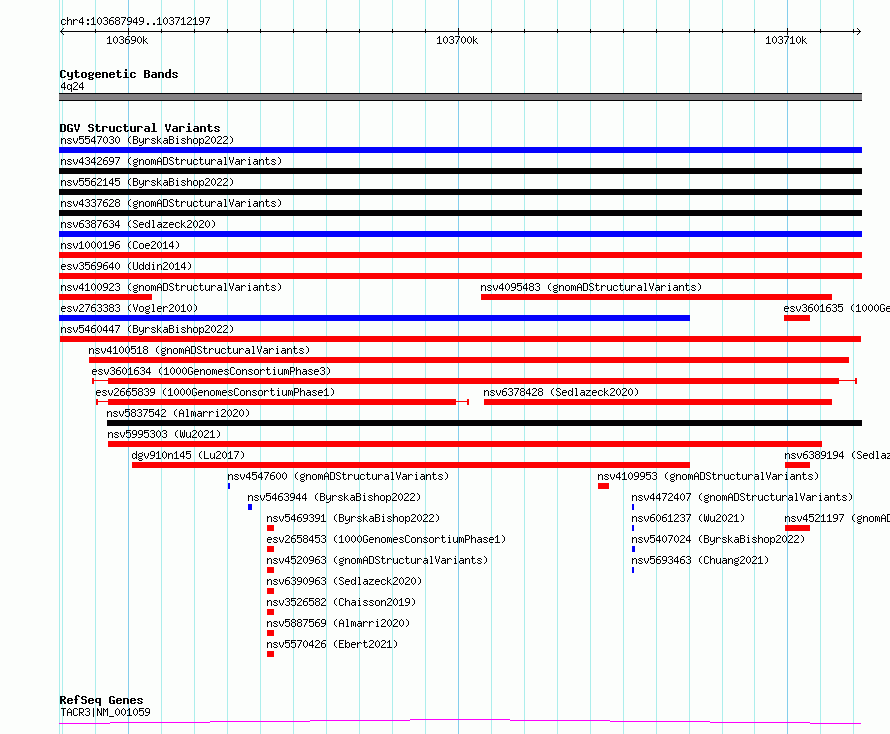Select nsv1000196 (Coe2014) variant label
Viewport: 890px width, 734px height.
(120, 245)
